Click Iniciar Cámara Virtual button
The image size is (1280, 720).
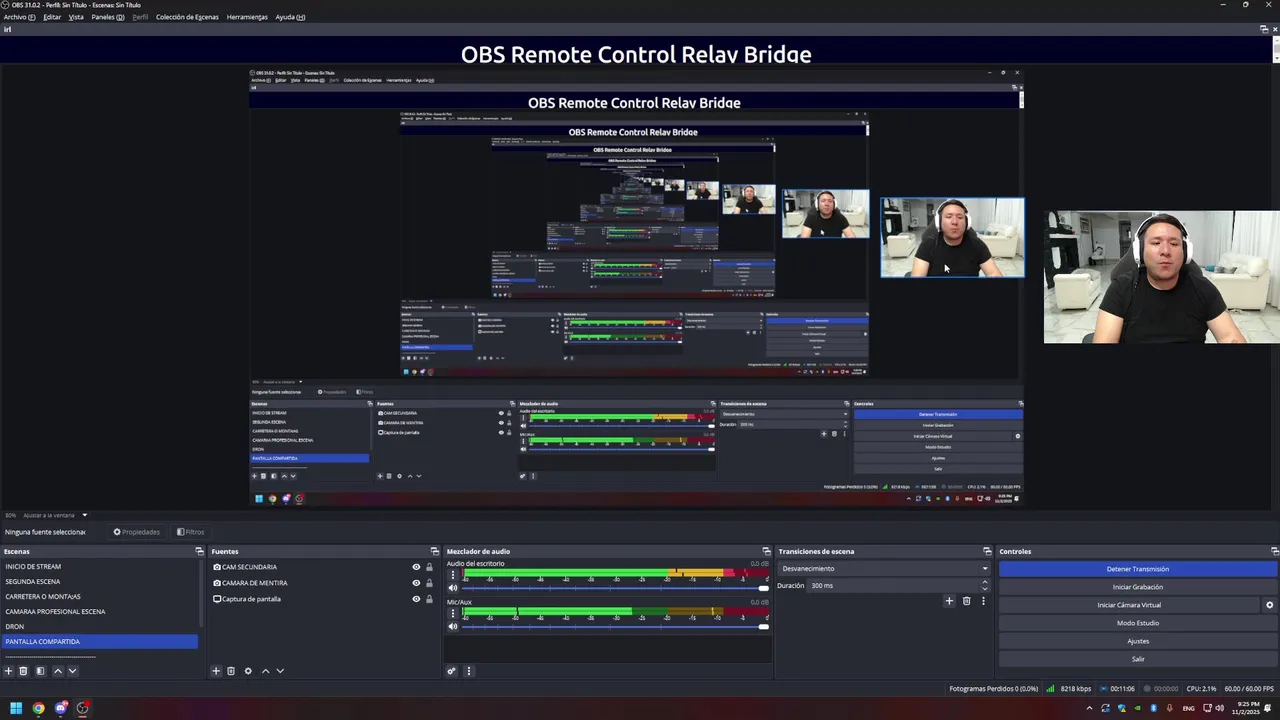[x=1129, y=605]
